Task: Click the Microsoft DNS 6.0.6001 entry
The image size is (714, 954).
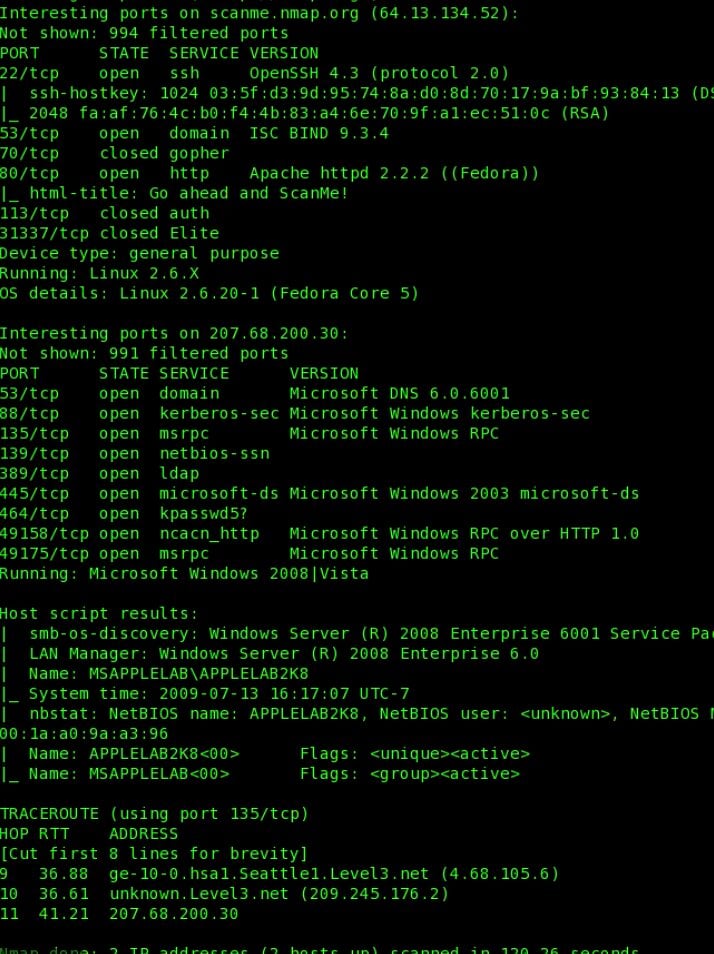Action: tap(400, 393)
